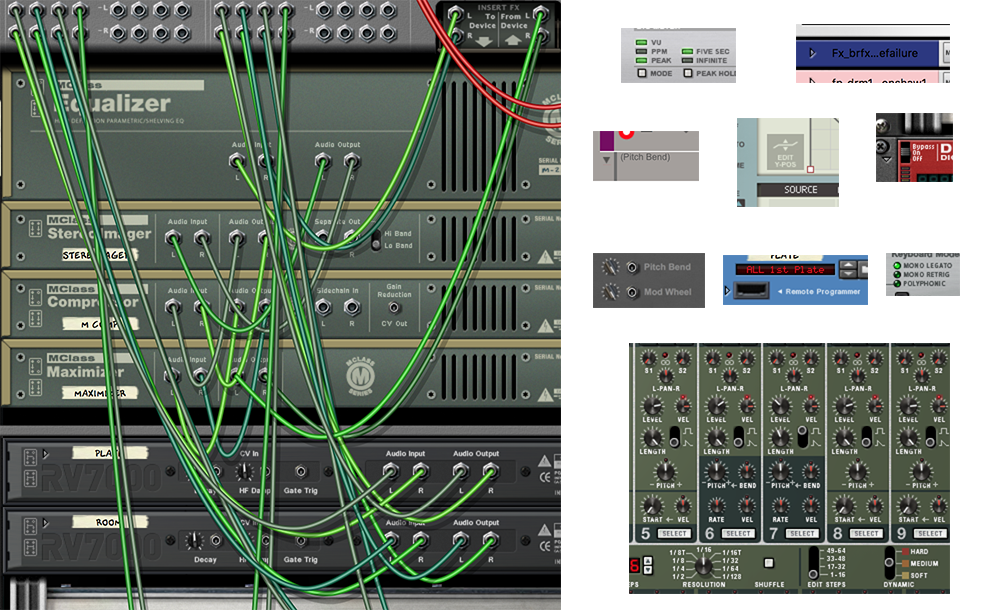Select previous patch with down arrow button
The height and width of the screenshot is (610, 1000).
(848, 274)
